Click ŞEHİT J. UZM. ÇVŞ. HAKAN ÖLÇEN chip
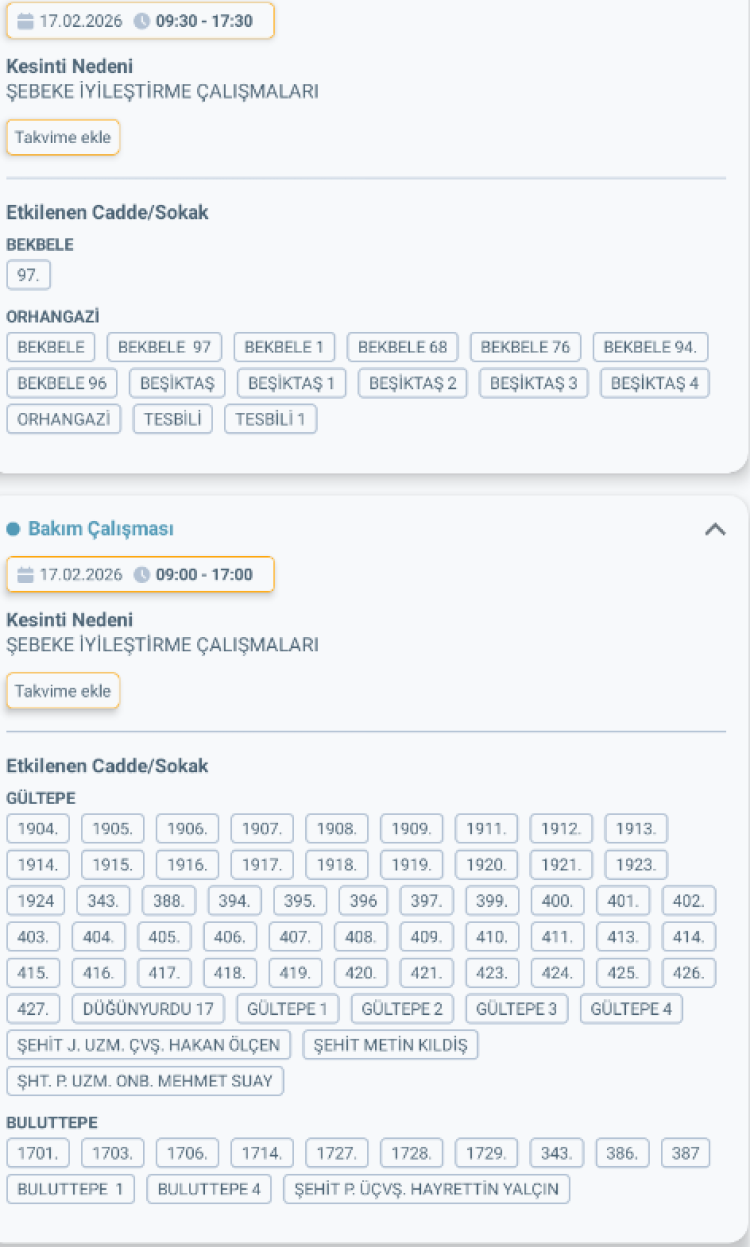750x1247 pixels. tap(149, 1045)
